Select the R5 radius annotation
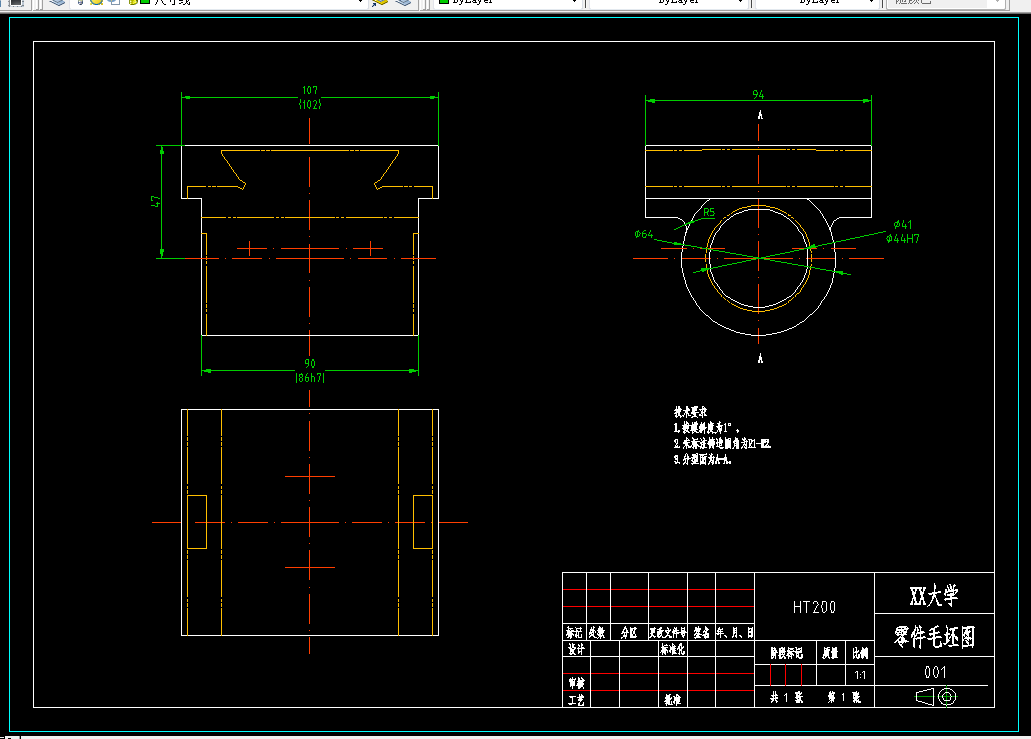Image resolution: width=1031 pixels, height=739 pixels. [709, 212]
